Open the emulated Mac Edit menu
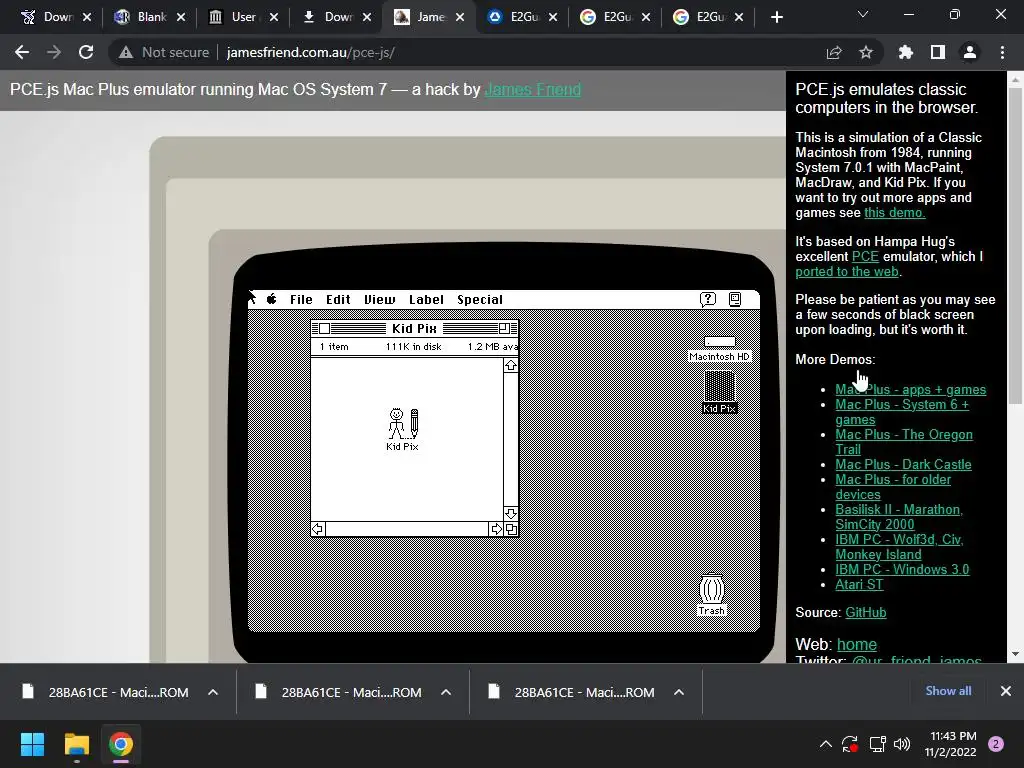Viewport: 1024px width, 768px height. point(338,299)
